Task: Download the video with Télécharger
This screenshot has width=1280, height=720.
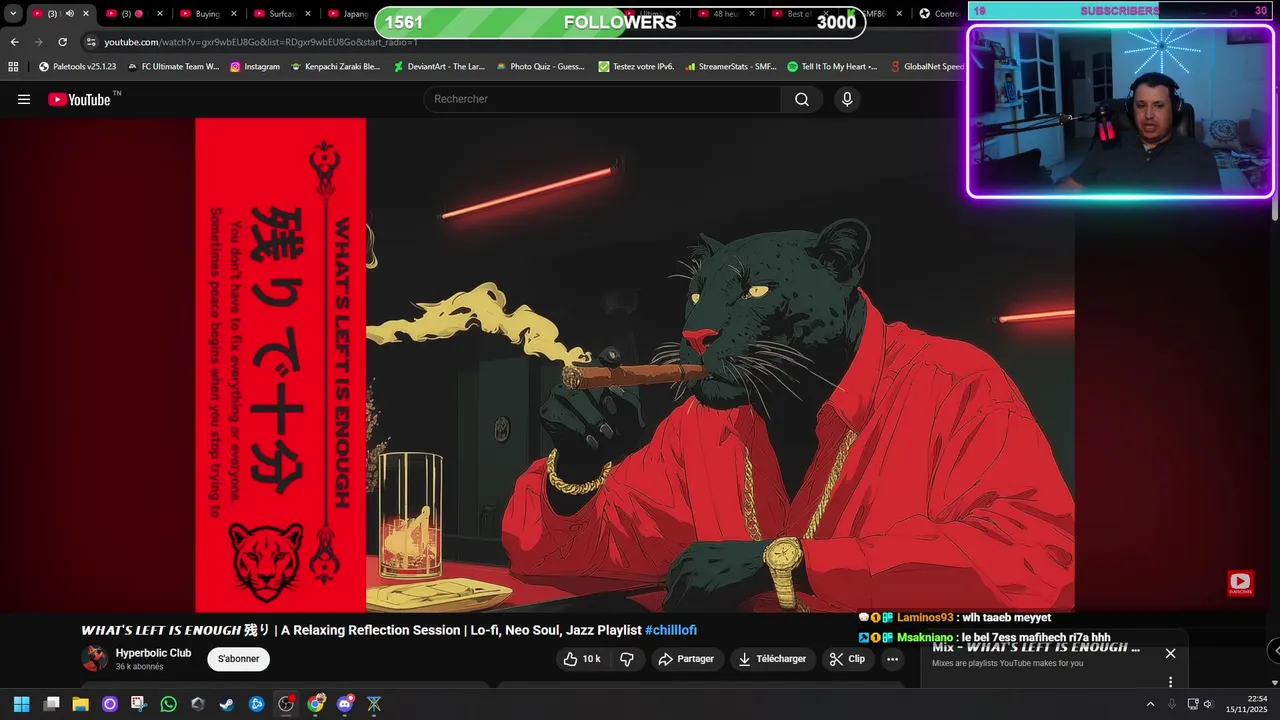Action: click(772, 659)
